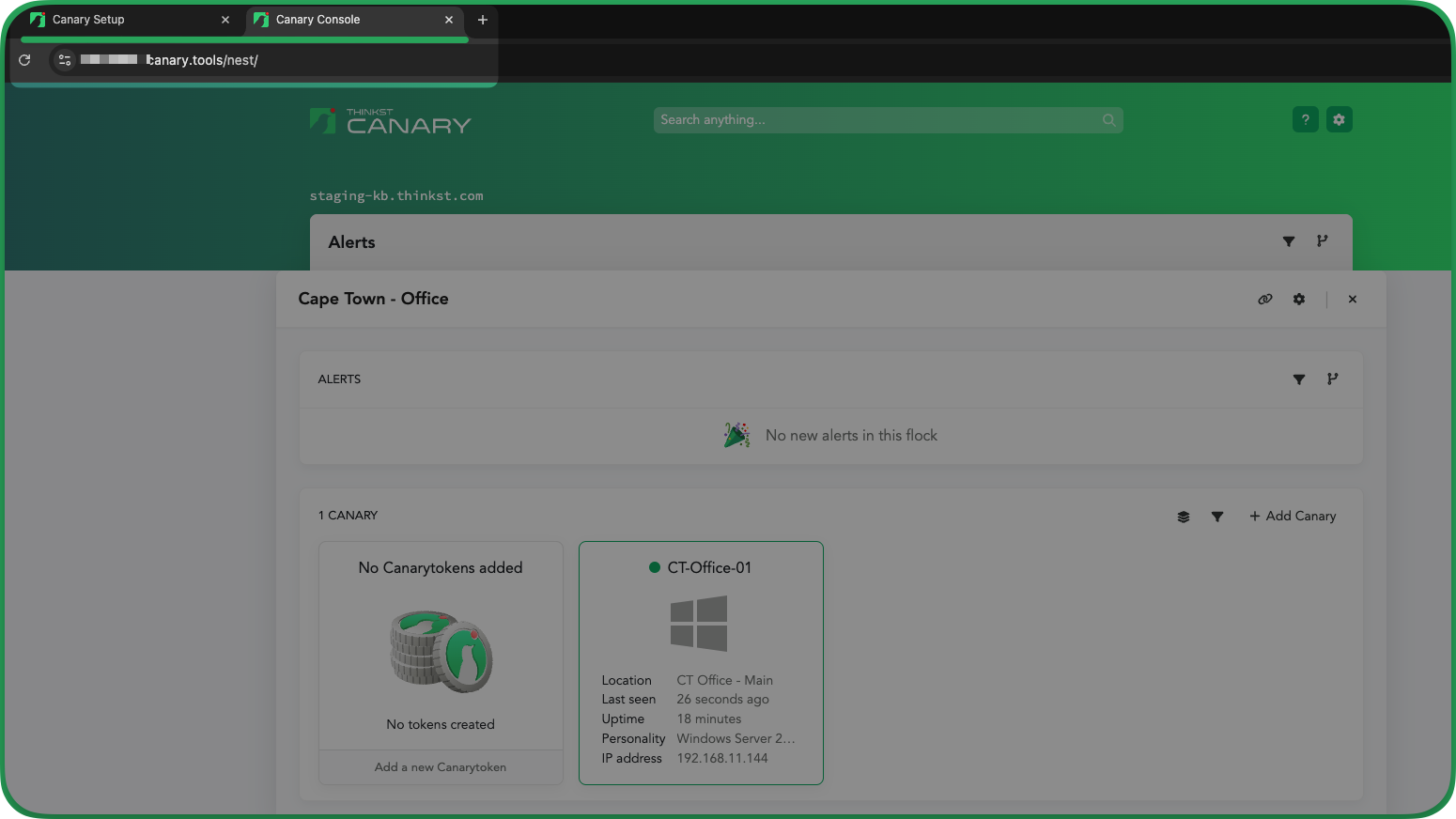The image size is (1456, 819).
Task: Click the branch icon in flock ALERTS section
Action: [x=1333, y=379]
